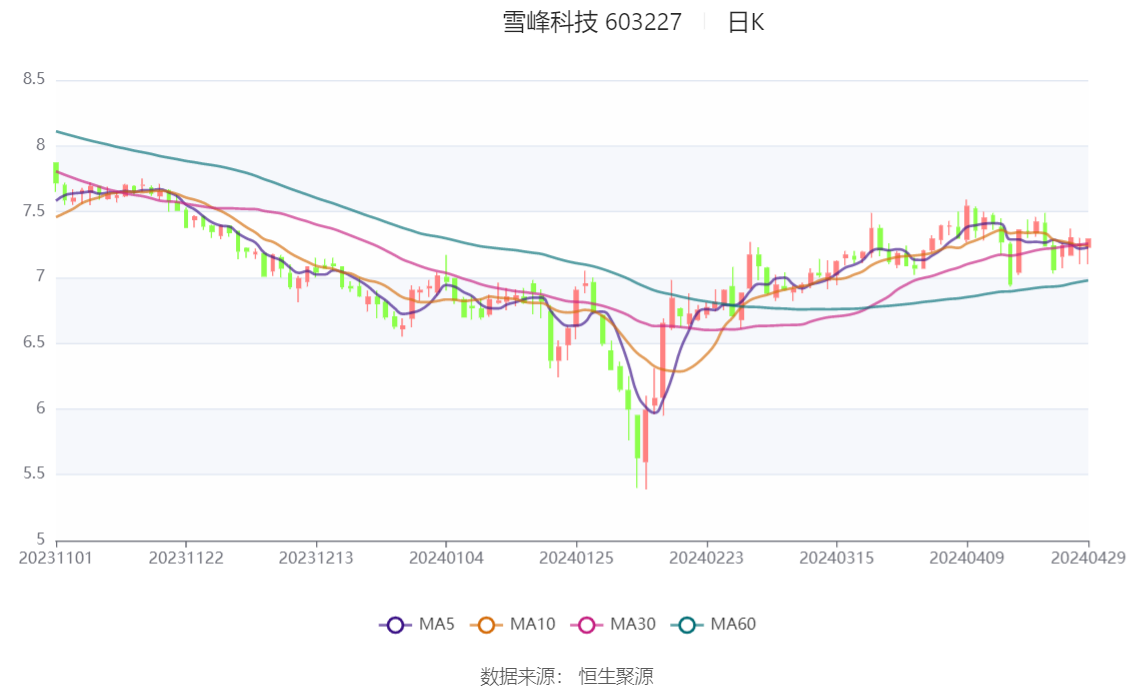Toggle the MA10 orange legend circle

(x=486, y=625)
